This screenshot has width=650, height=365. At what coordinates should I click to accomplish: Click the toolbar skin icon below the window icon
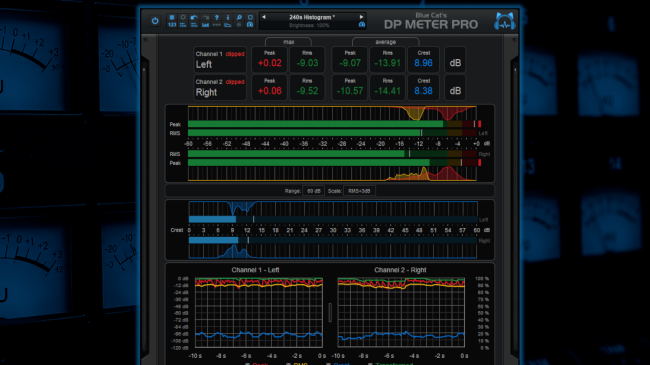tap(250, 25)
